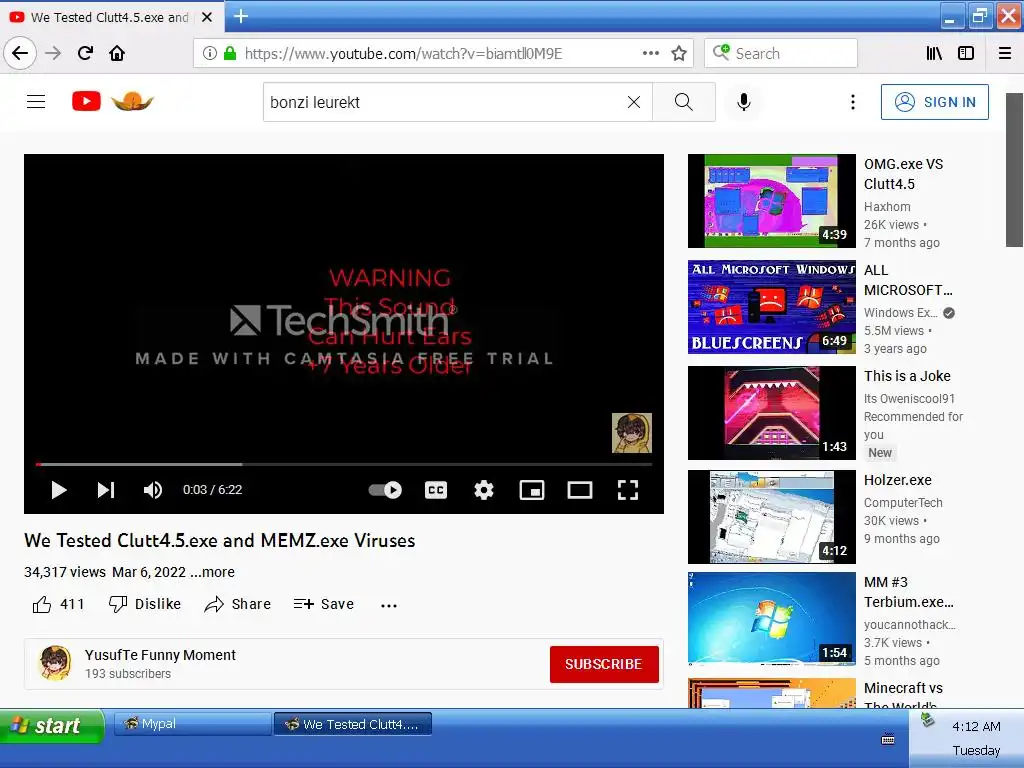Open ALL MICROSOFT video title
The height and width of the screenshot is (768, 1024).
pos(908,280)
